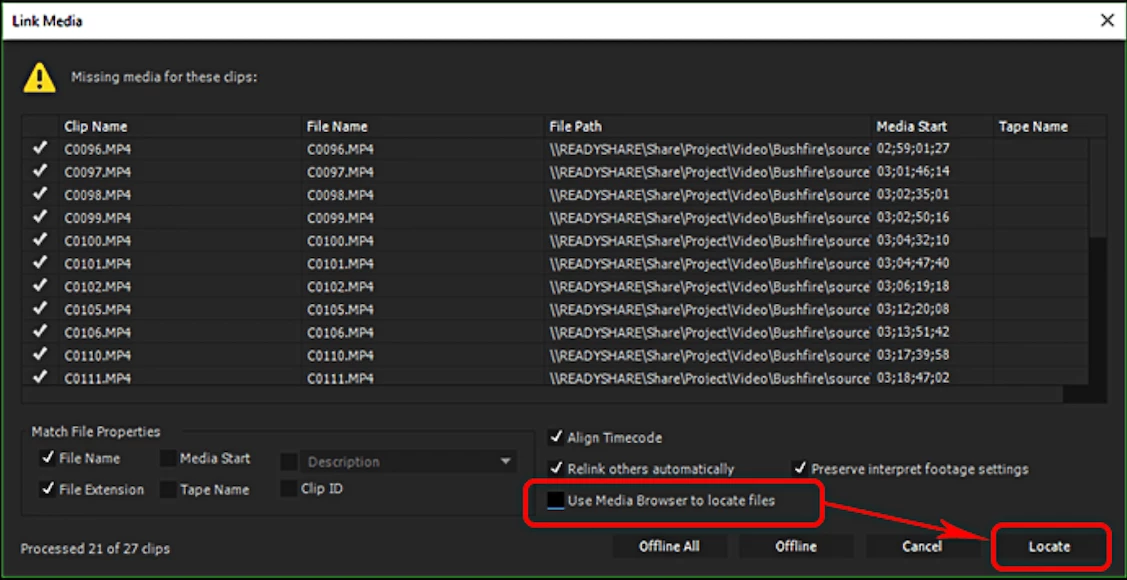Click the file path of clip C0098.MP4
Screen dimensions: 1127x580
(709, 195)
